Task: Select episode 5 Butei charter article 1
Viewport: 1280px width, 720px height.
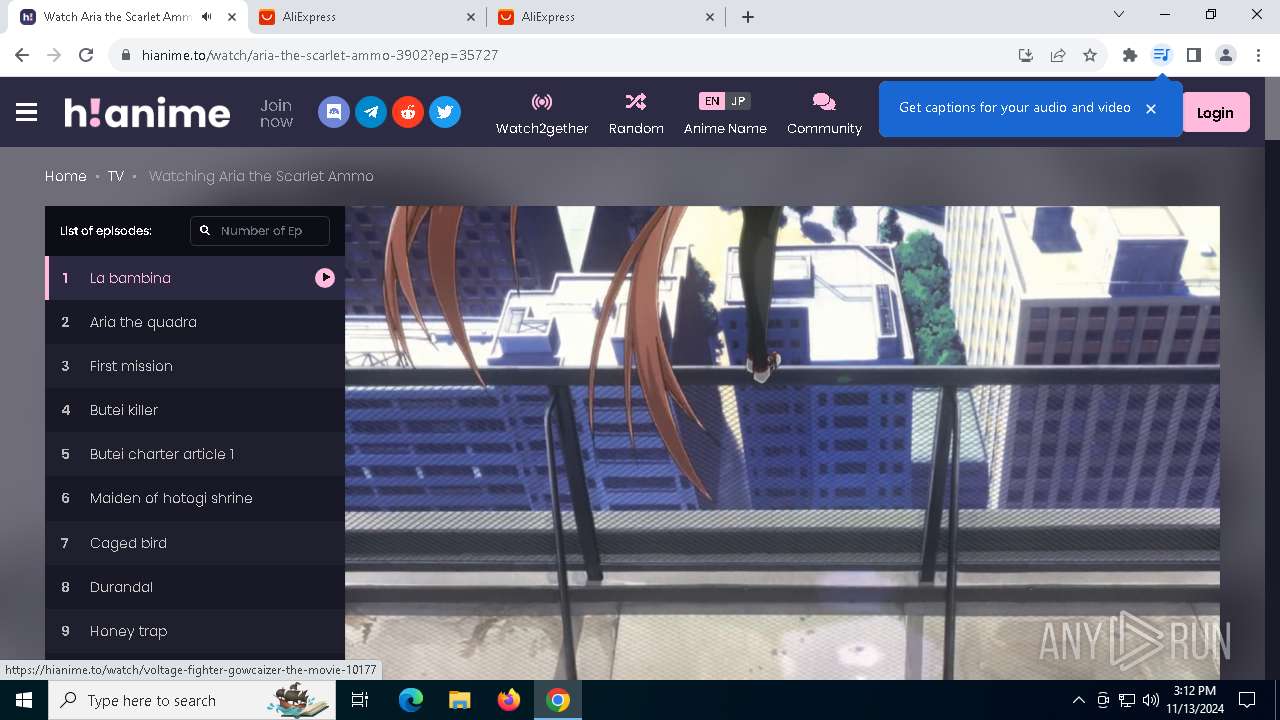Action: coord(195,454)
